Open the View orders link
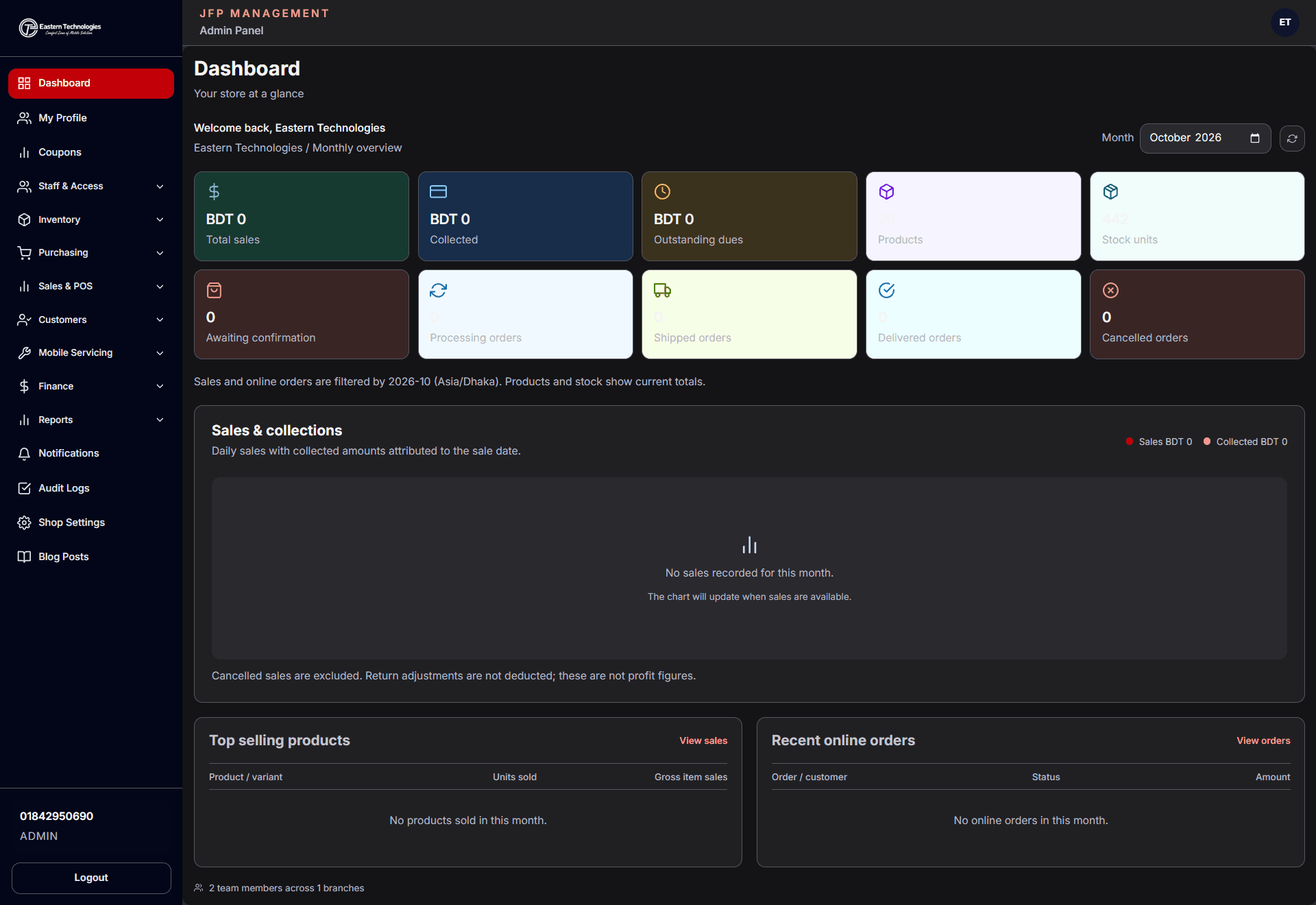 tap(1263, 740)
